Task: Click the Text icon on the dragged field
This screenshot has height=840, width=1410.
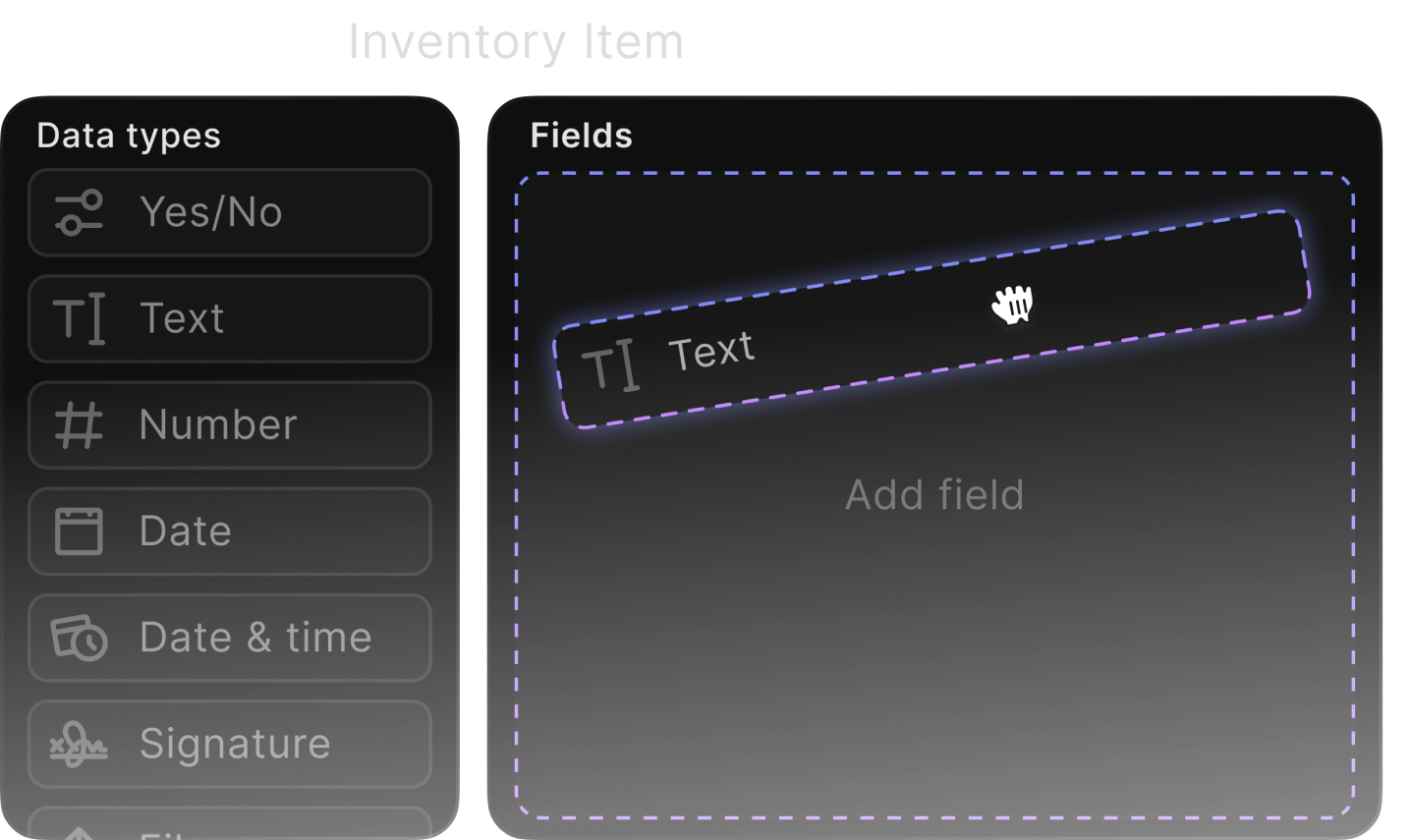Action: pyautogui.click(x=610, y=366)
